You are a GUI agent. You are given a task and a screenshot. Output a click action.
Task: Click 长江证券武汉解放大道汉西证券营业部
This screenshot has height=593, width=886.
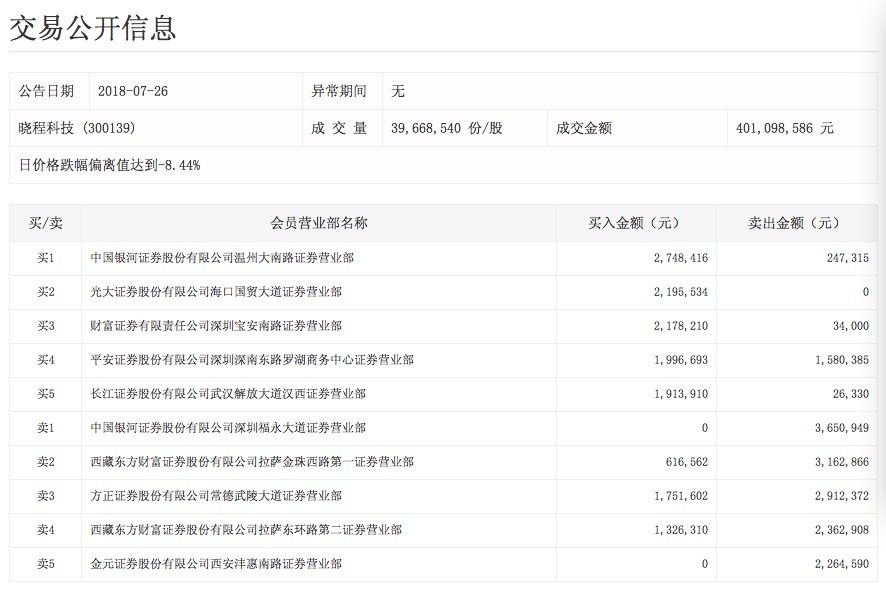(227, 394)
